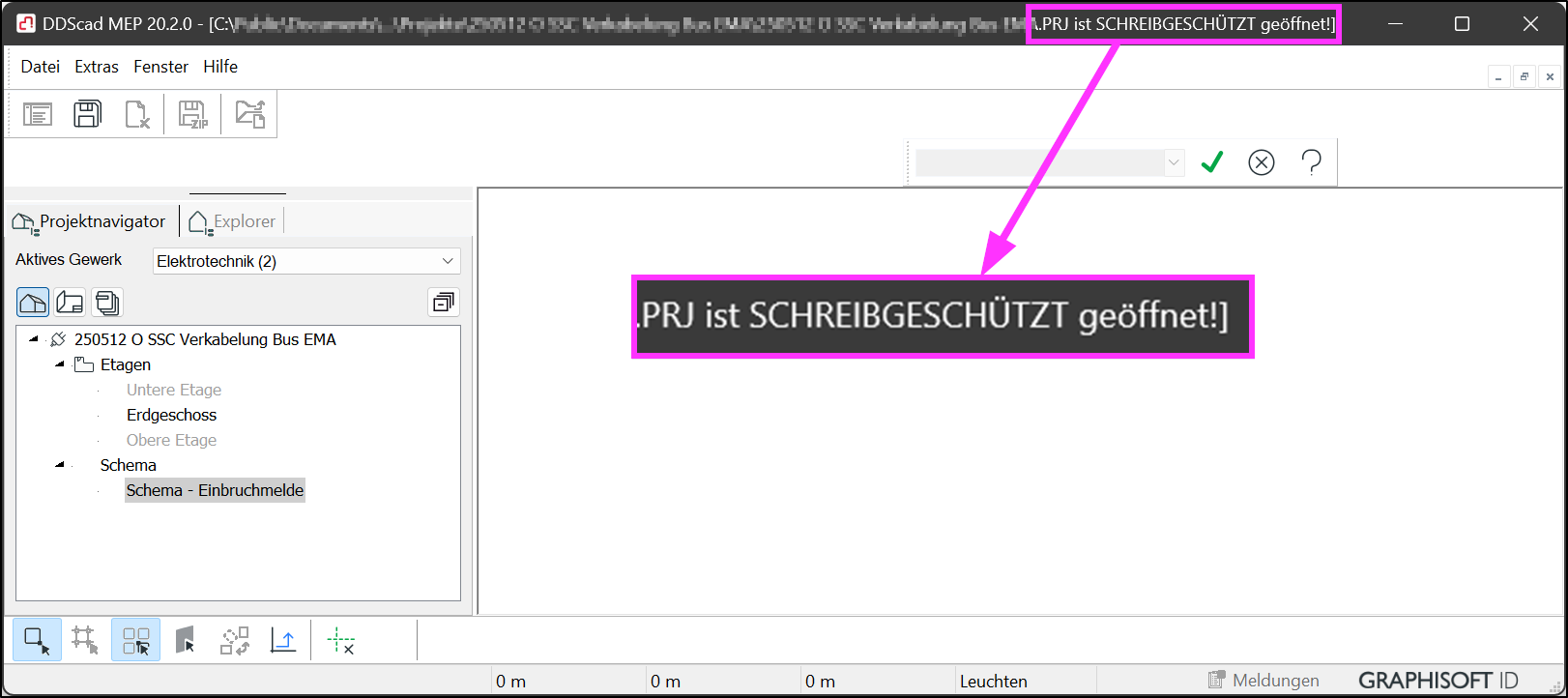Switch to stacked sheets view button
The width and height of the screenshot is (1568, 698).
[x=107, y=303]
